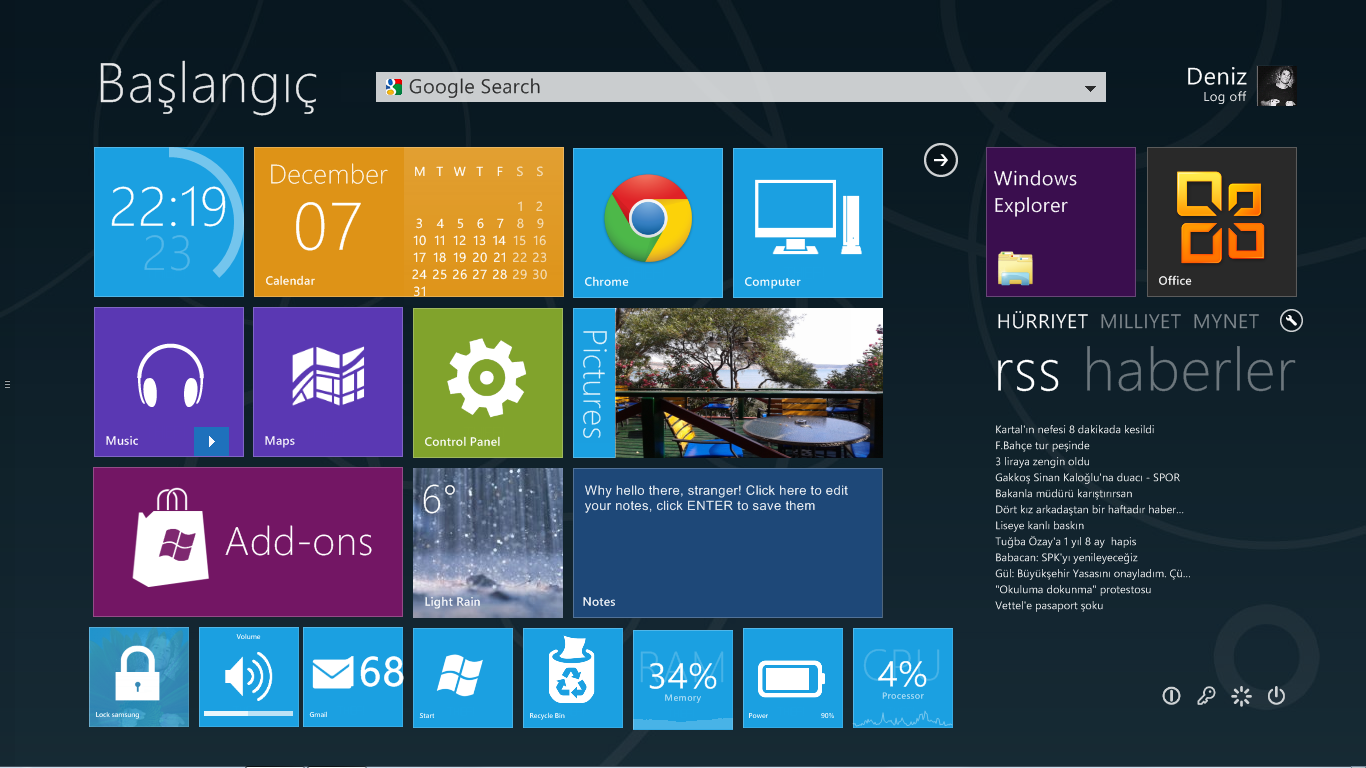The height and width of the screenshot is (768, 1366).
Task: Open headline "Bakanla müdürü karıştırırsan"
Action: tap(1064, 494)
